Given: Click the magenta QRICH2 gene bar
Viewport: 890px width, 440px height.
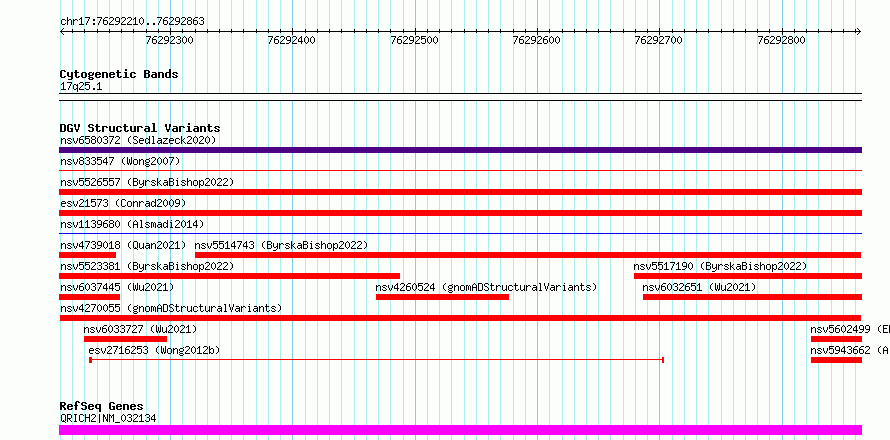Looking at the screenshot, I should [x=460, y=430].
